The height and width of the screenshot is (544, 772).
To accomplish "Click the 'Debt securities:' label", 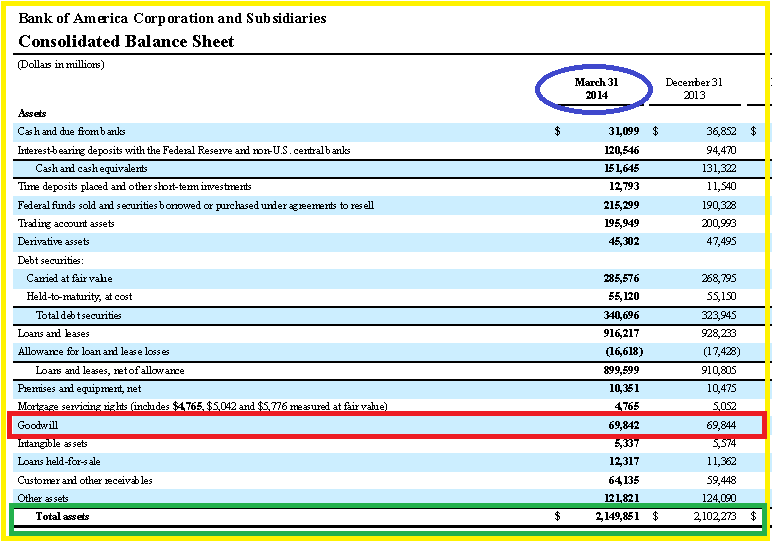I will (51, 260).
